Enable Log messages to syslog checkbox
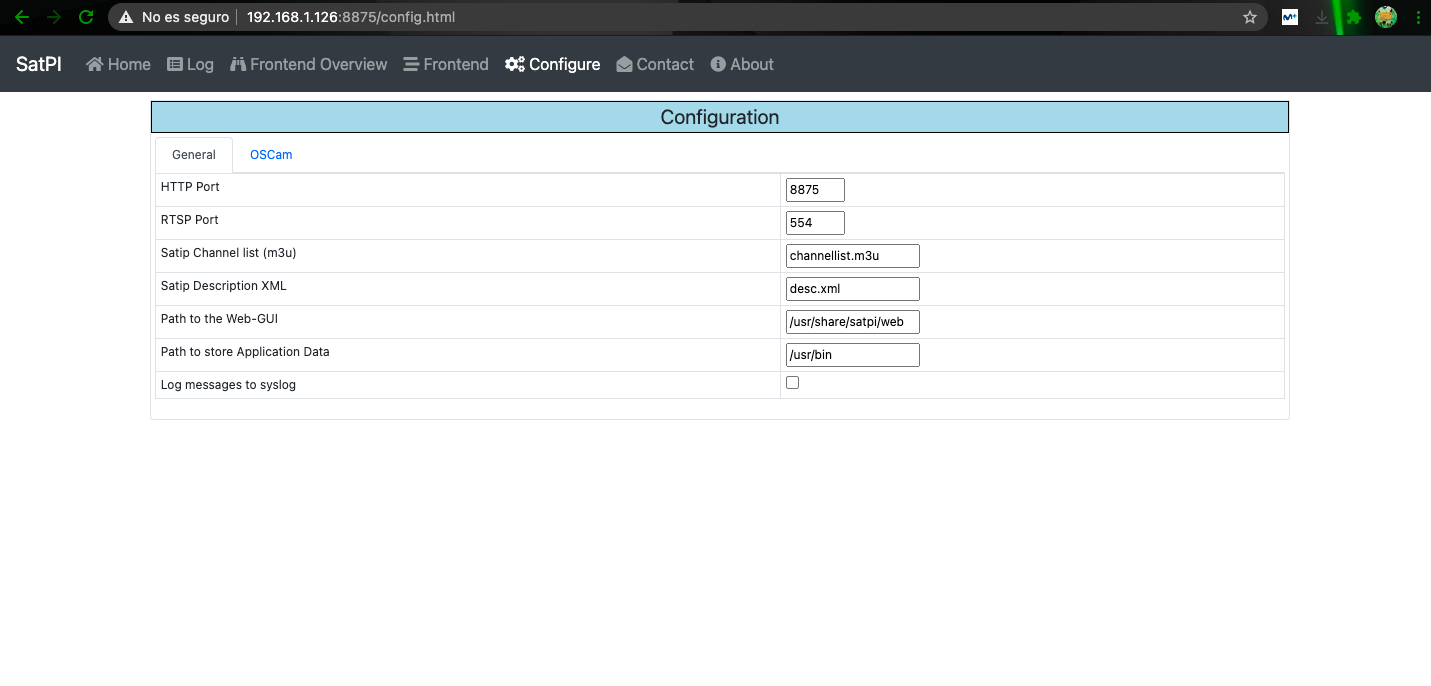 point(793,383)
